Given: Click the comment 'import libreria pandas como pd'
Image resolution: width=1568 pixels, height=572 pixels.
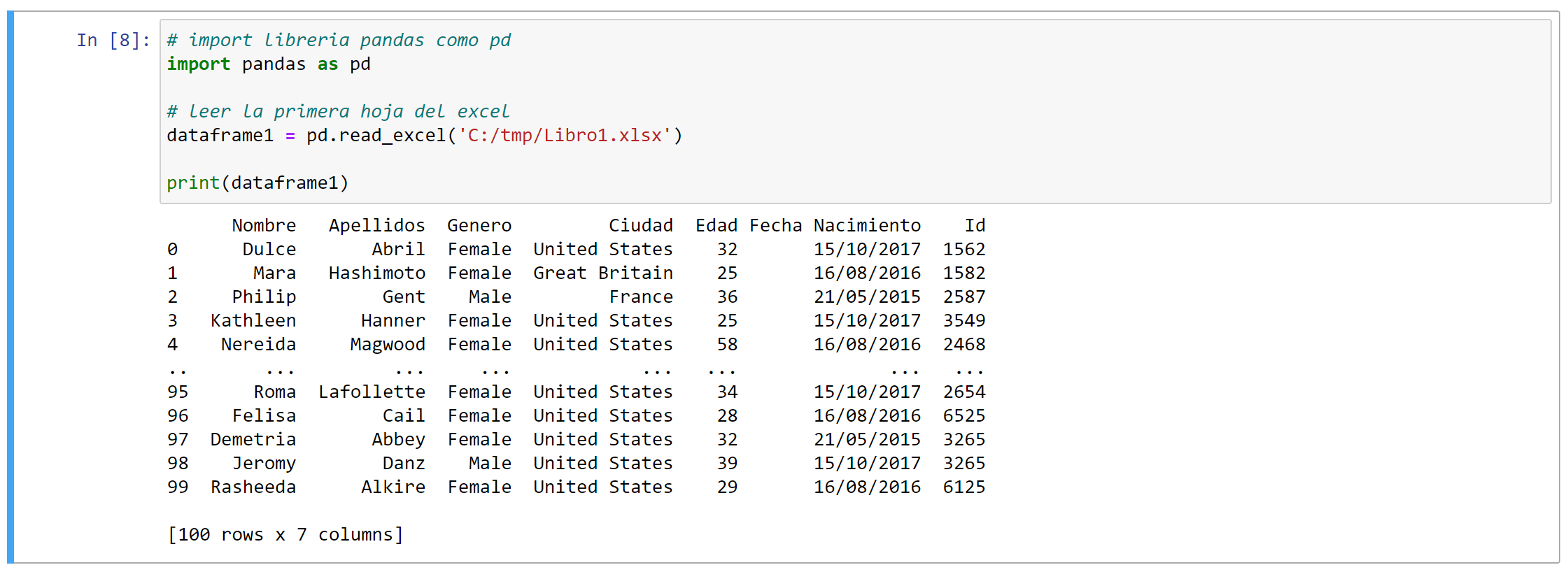Looking at the screenshot, I should (x=339, y=41).
